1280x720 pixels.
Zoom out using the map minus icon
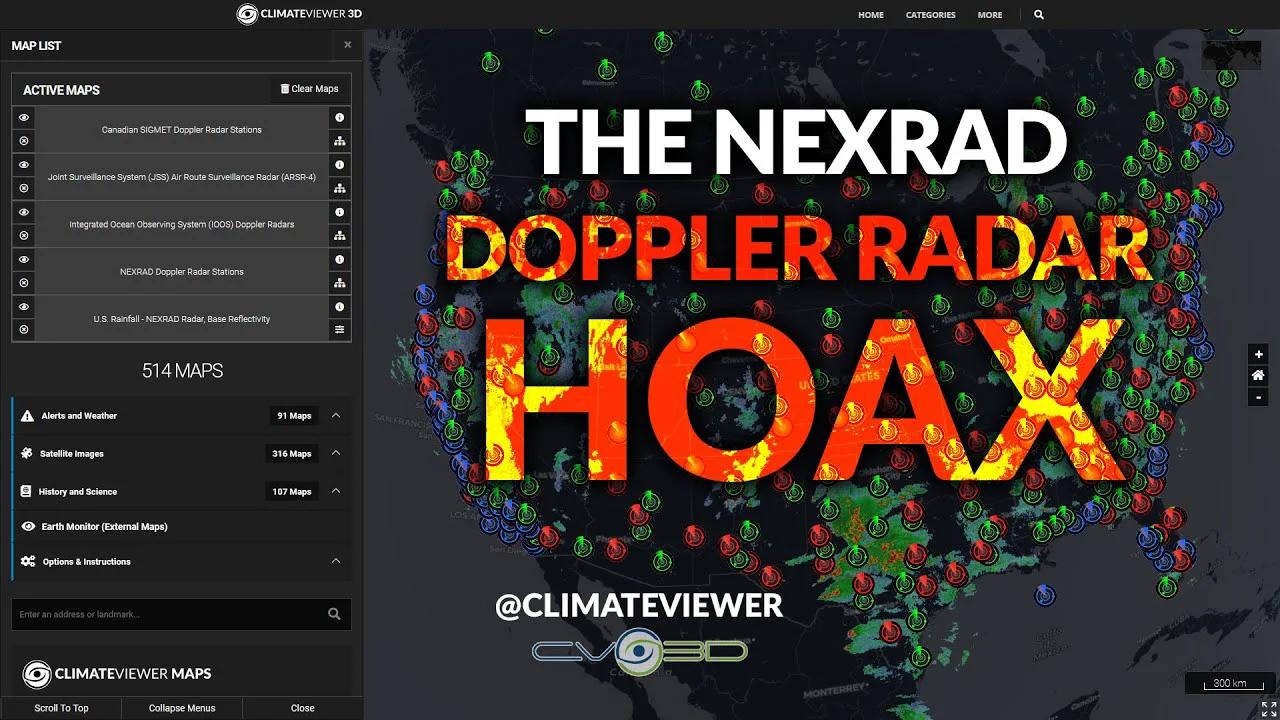1258,396
